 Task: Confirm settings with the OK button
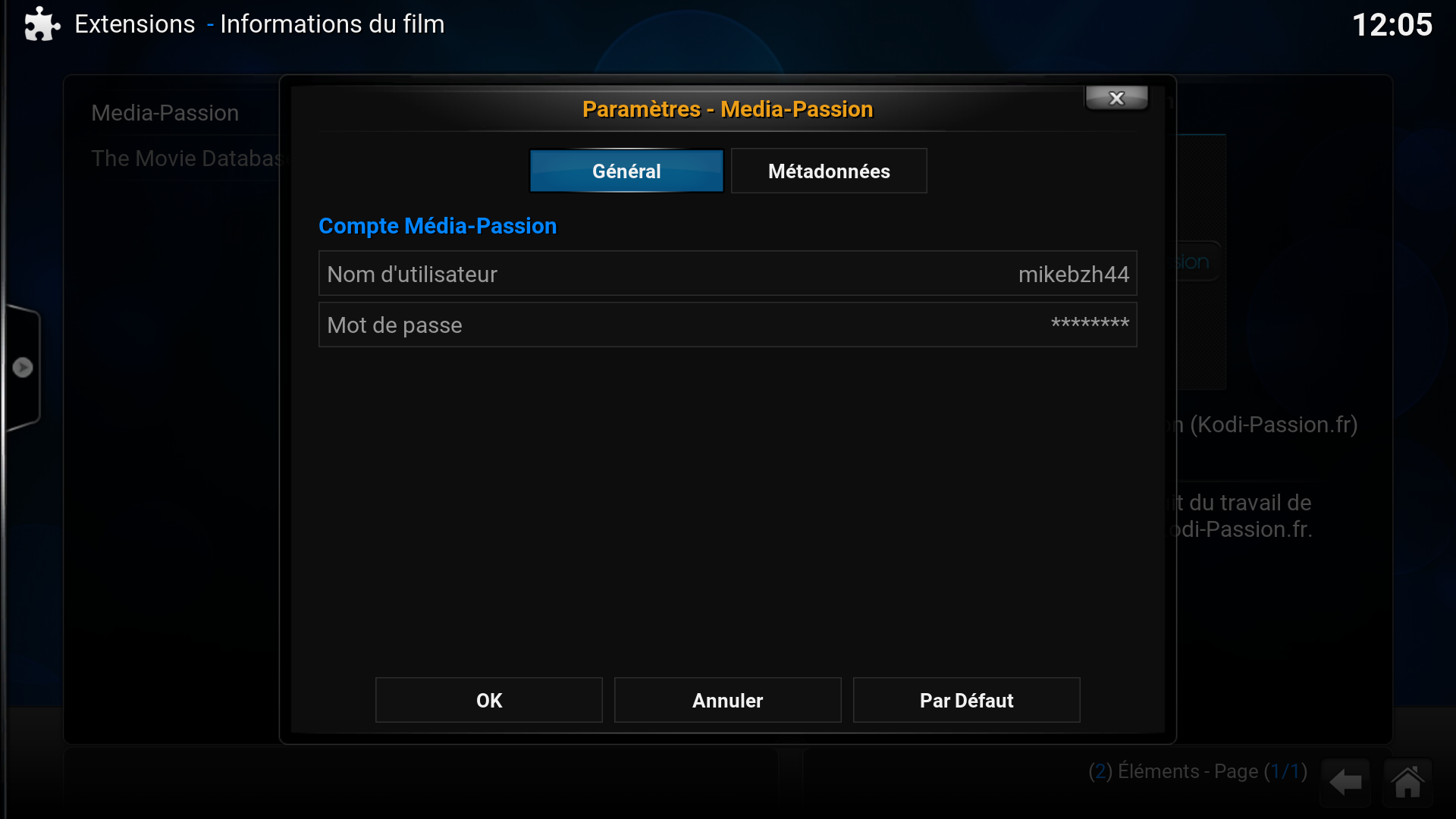pos(489,700)
